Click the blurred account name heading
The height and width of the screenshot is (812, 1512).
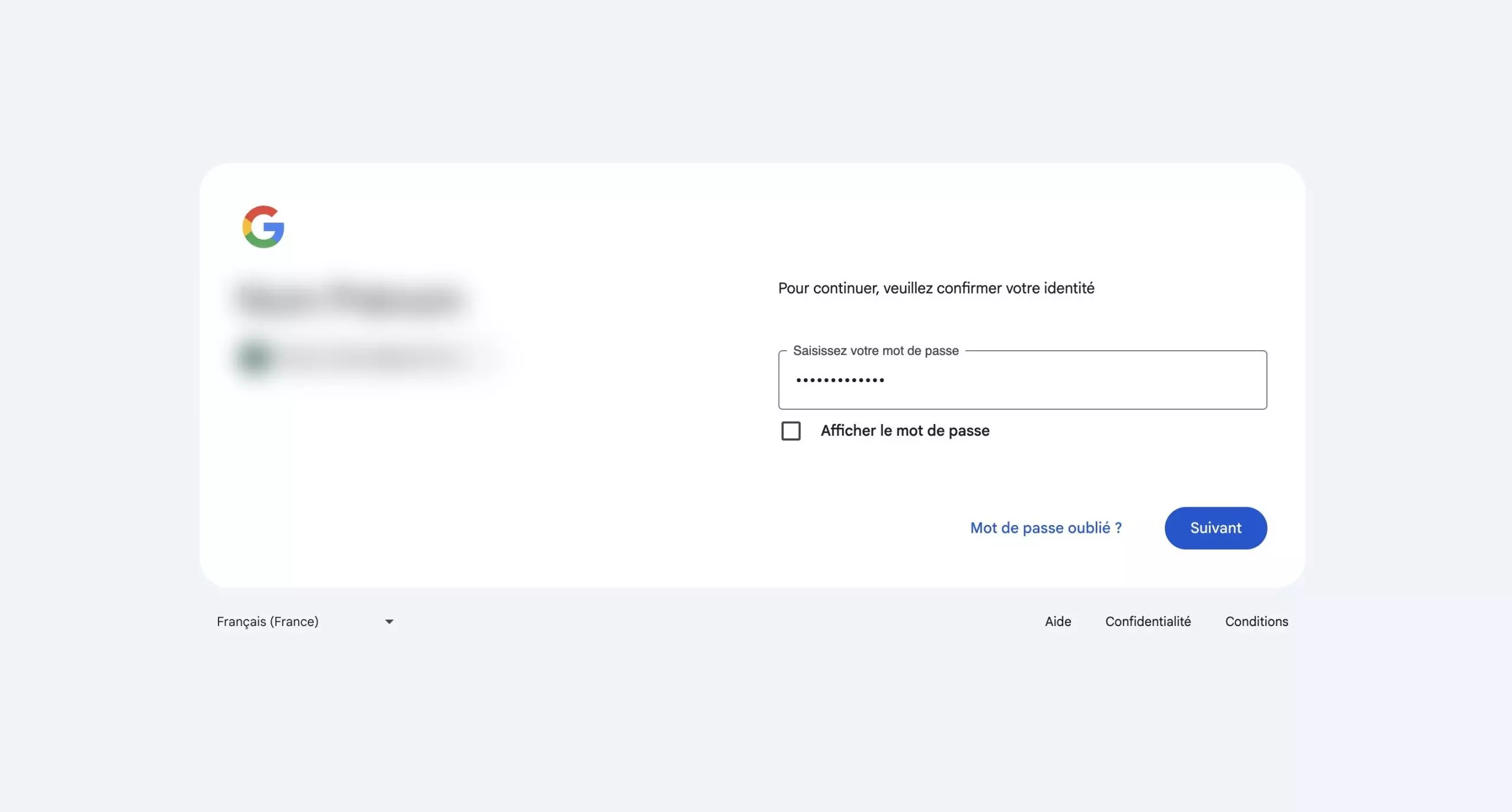[x=350, y=298]
